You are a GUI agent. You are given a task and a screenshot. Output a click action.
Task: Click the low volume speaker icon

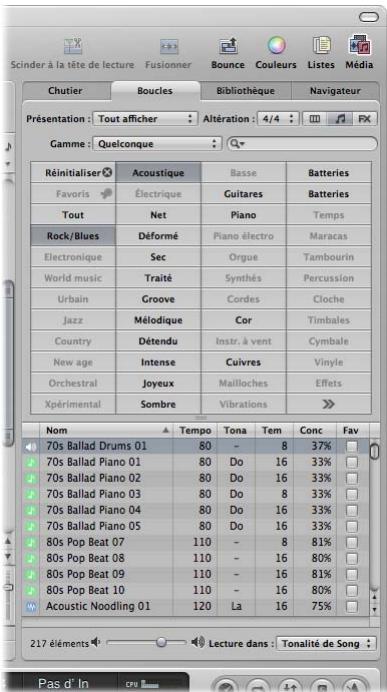(96, 643)
